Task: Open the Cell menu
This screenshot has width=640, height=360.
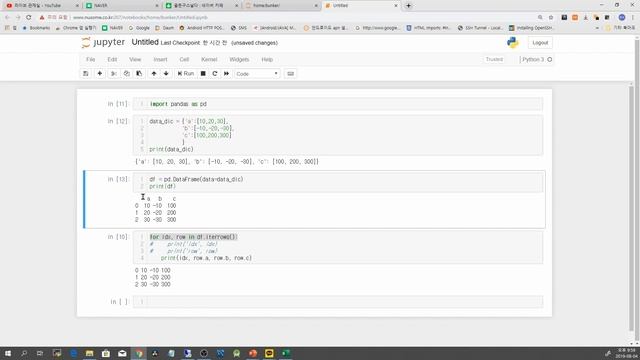Action: point(184,60)
